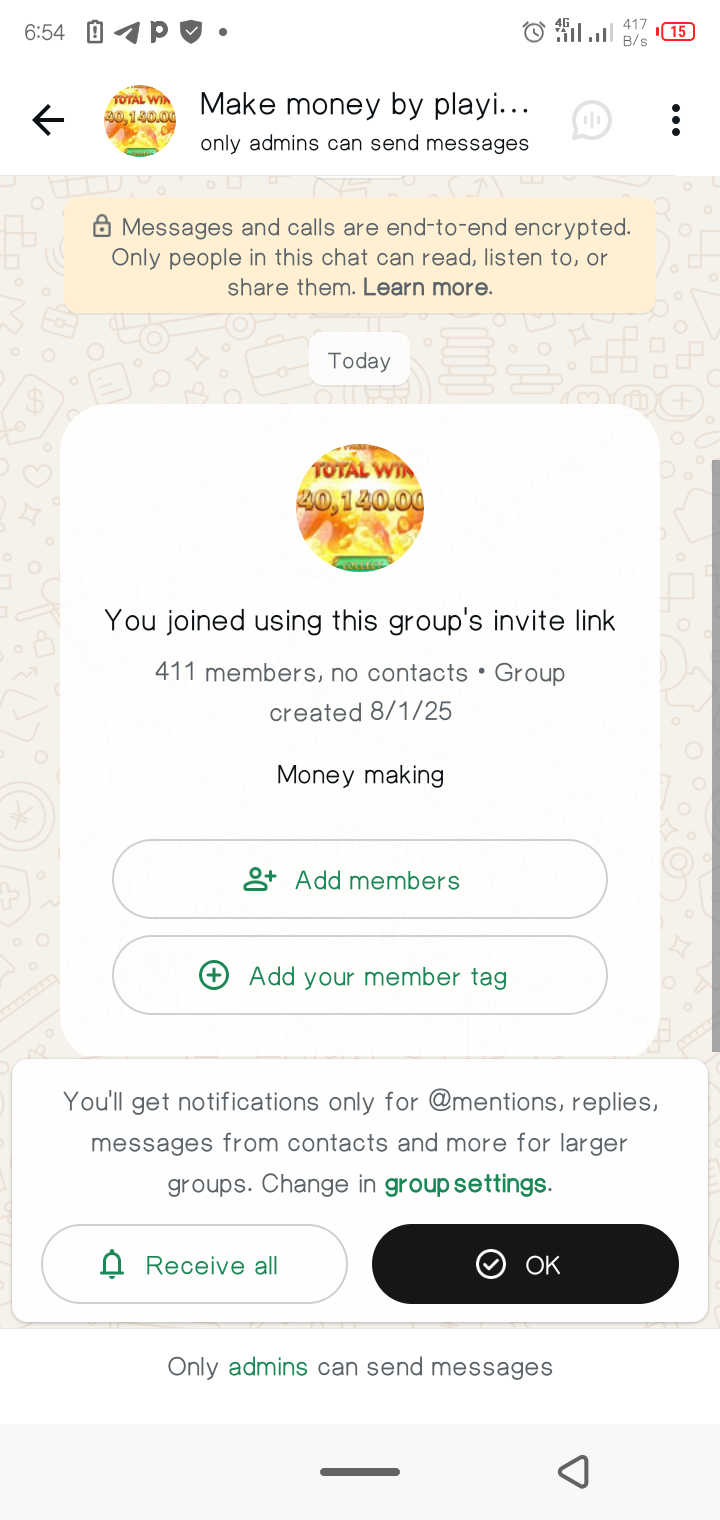Image resolution: width=720 pixels, height=1520 pixels.
Task: Tap the home gesture pill
Action: coord(360,1472)
